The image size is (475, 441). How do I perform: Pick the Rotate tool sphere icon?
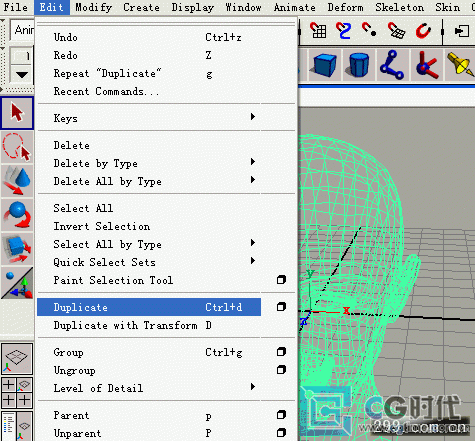pyautogui.click(x=17, y=214)
